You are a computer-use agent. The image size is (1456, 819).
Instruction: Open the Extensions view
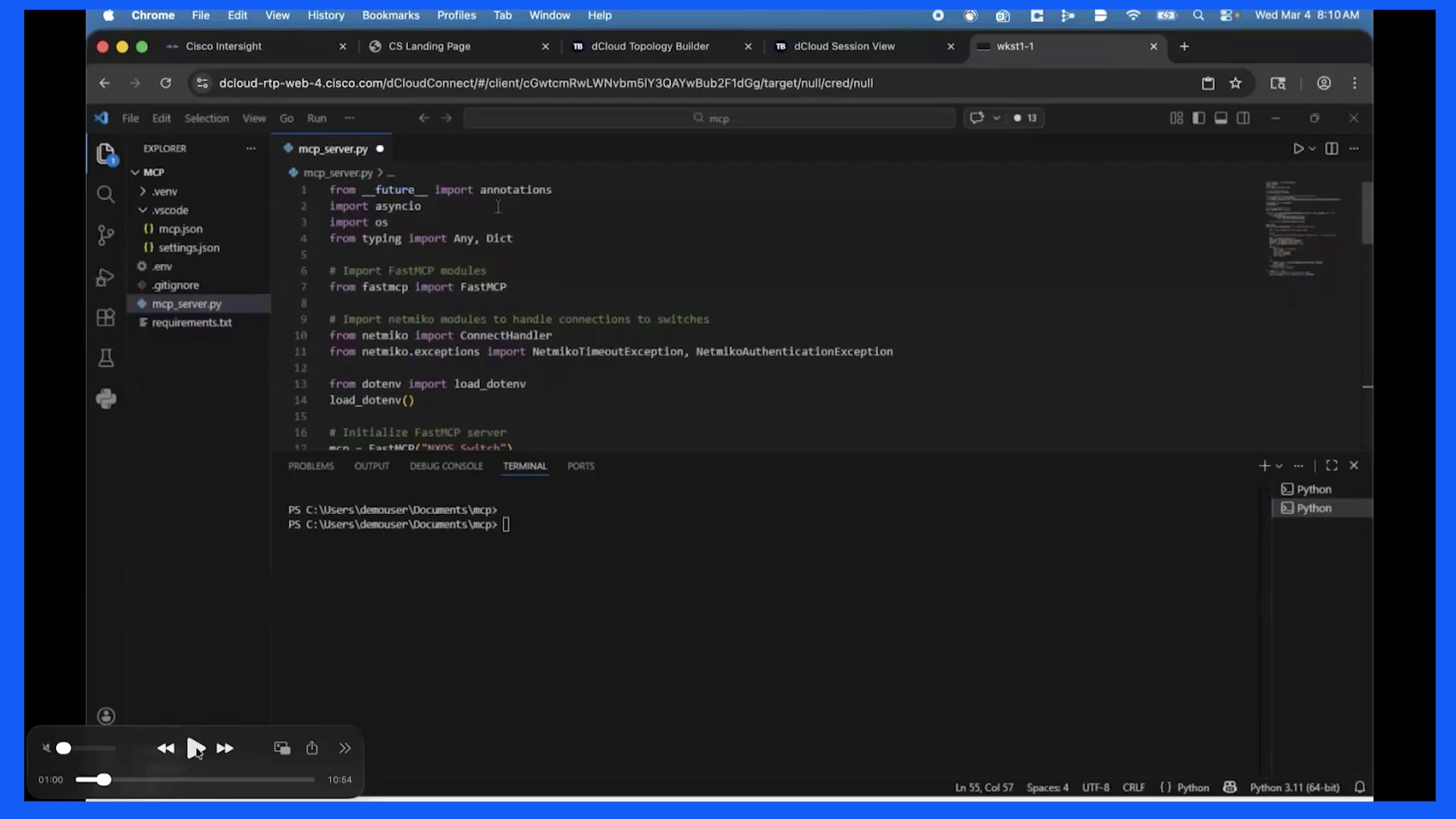105,318
